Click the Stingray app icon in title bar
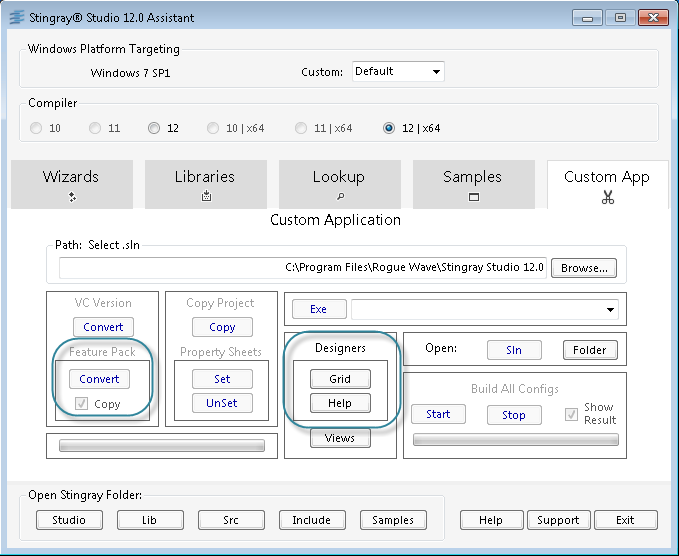 click(x=17, y=17)
